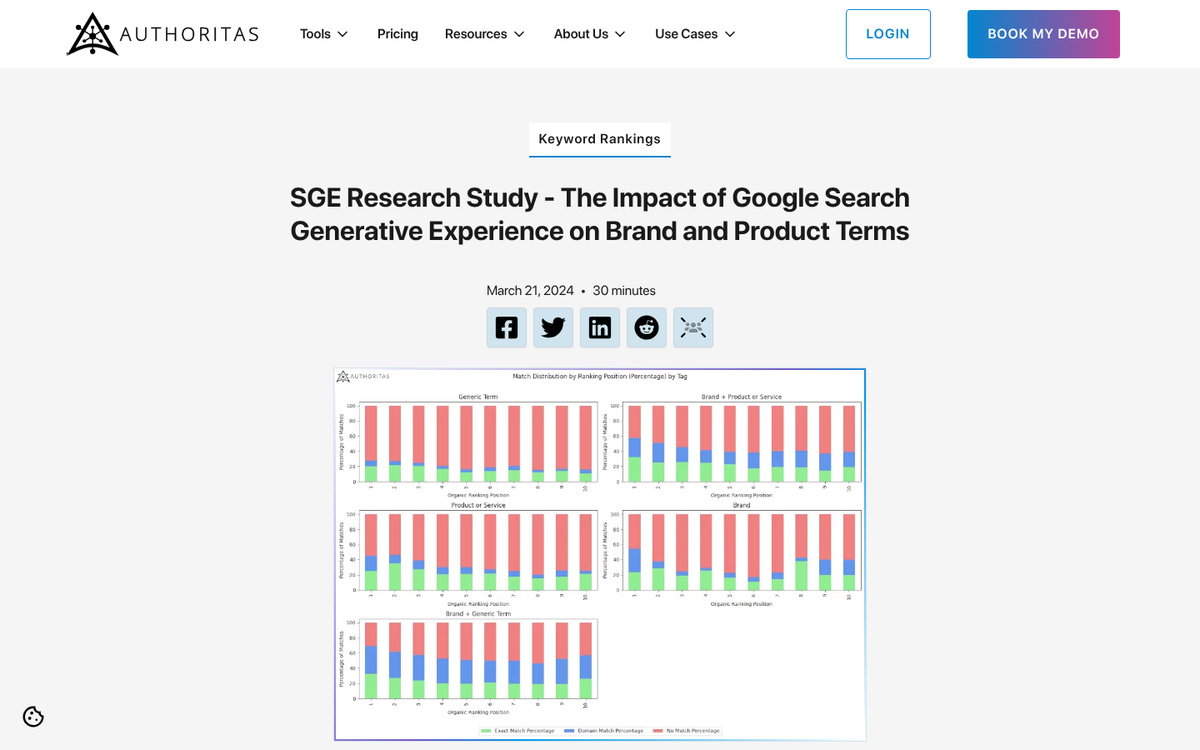The width and height of the screenshot is (1200, 750).
Task: Open the Match Distribution chart image
Action: (x=600, y=555)
